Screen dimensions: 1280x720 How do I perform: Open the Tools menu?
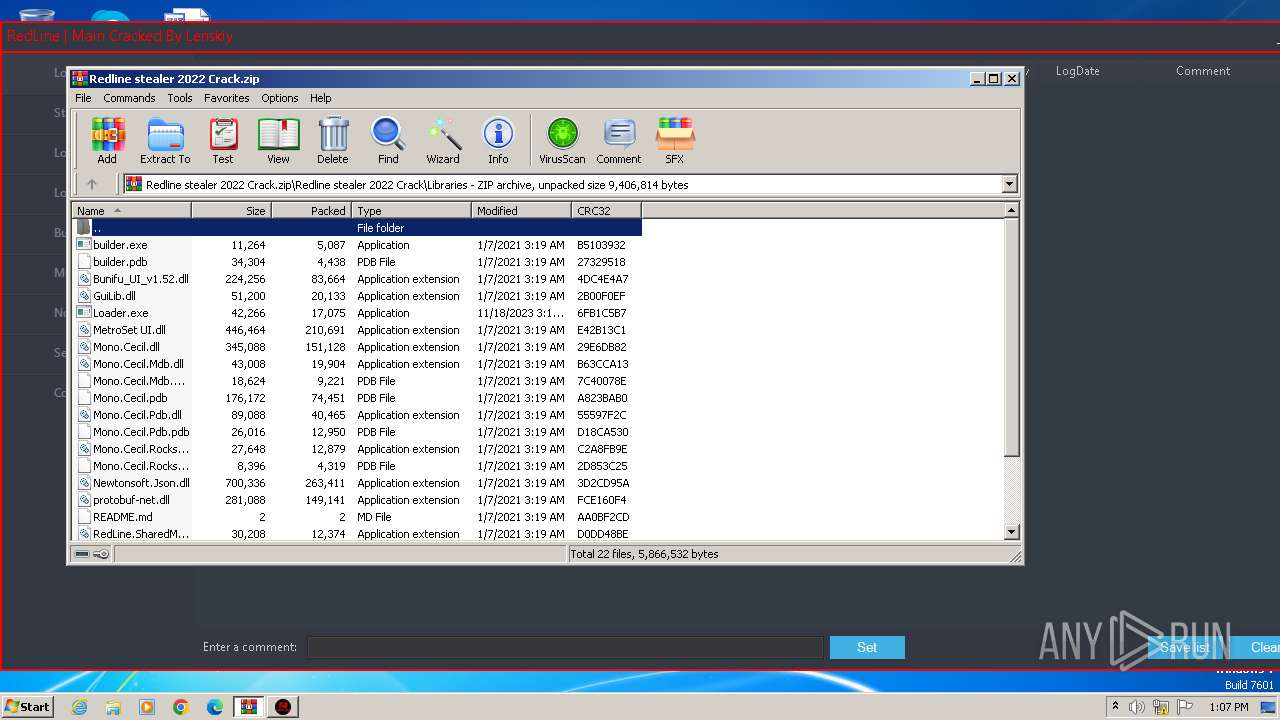[x=180, y=98]
